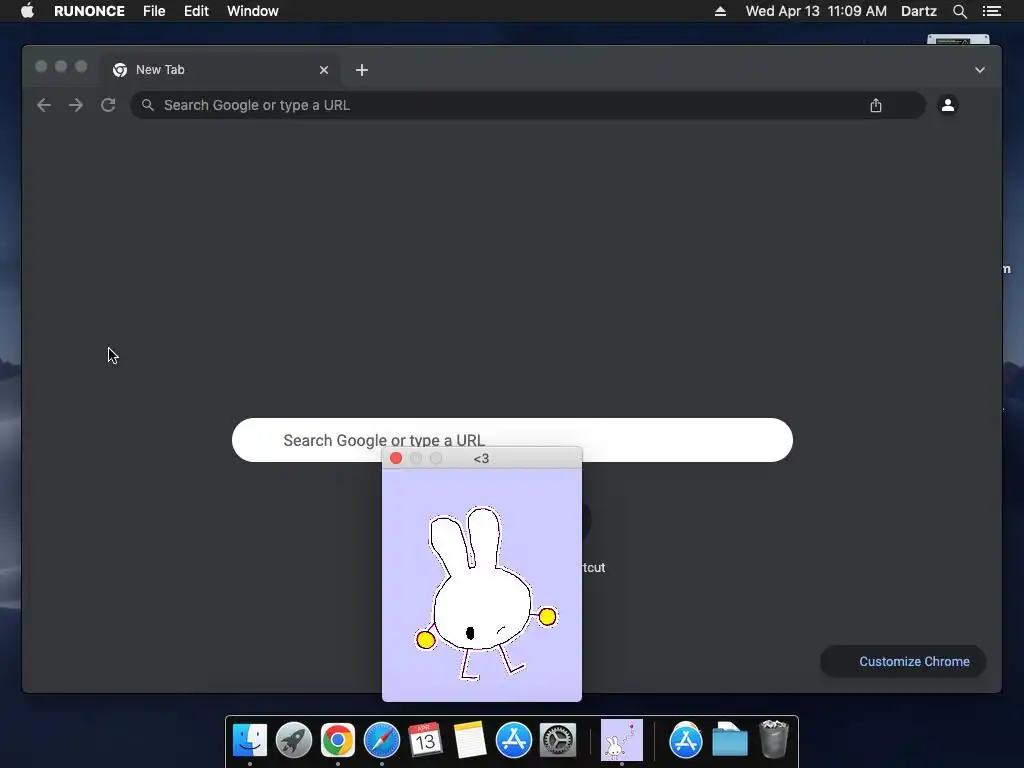Expand the tab search chevron in Chrome

click(x=980, y=70)
